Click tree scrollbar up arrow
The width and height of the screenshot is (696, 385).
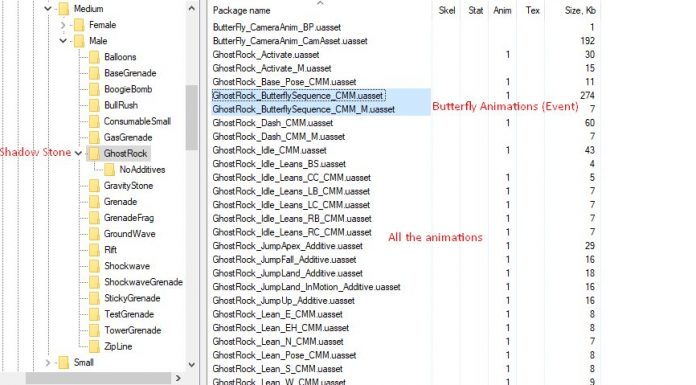(191, 8)
